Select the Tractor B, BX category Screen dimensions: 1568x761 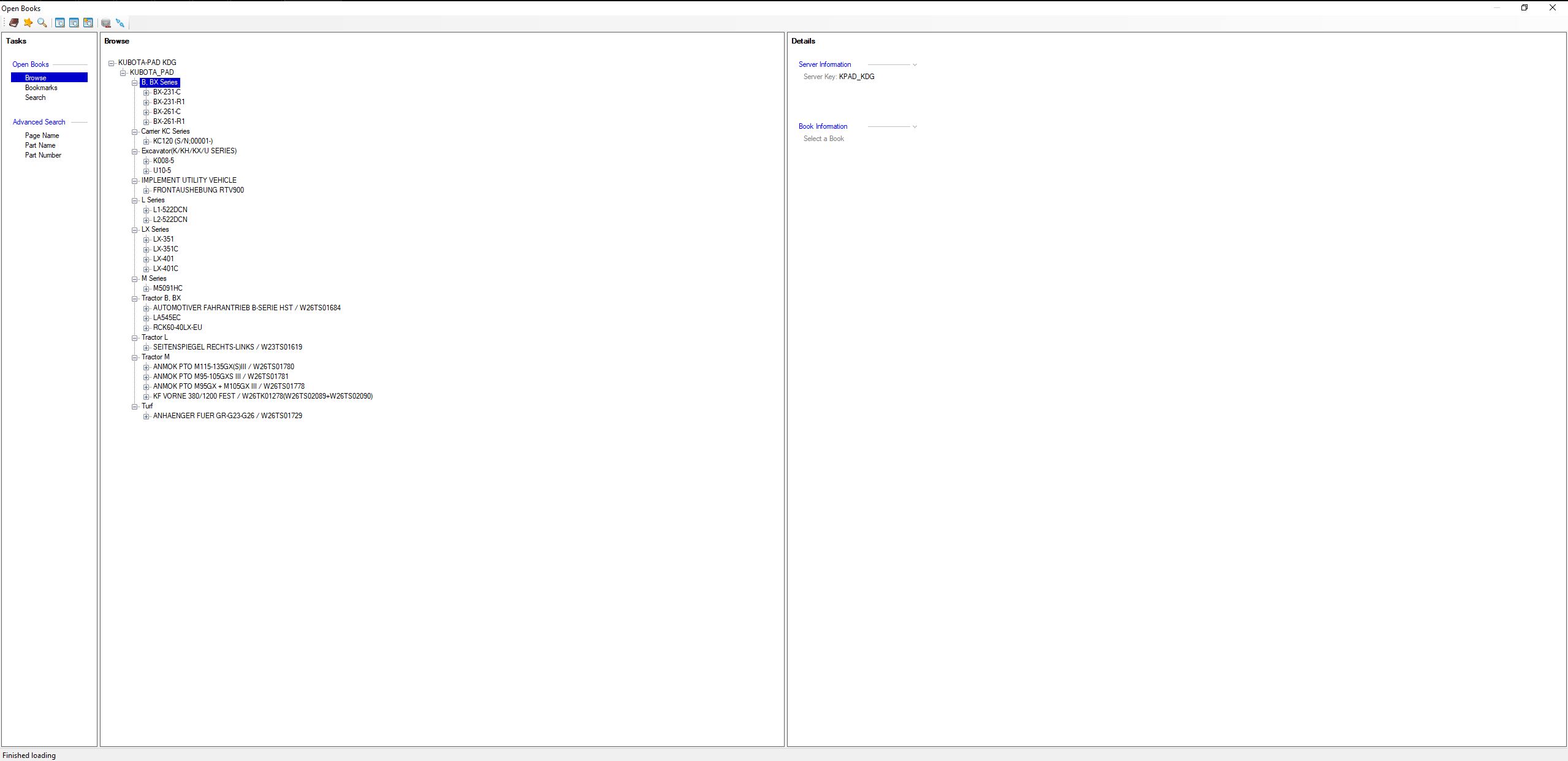tap(161, 298)
